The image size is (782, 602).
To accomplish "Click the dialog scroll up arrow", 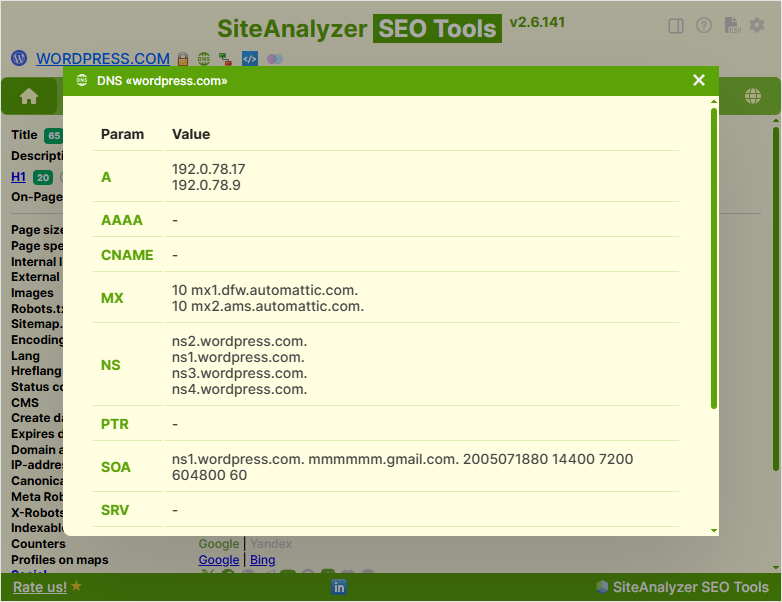I will pos(714,102).
